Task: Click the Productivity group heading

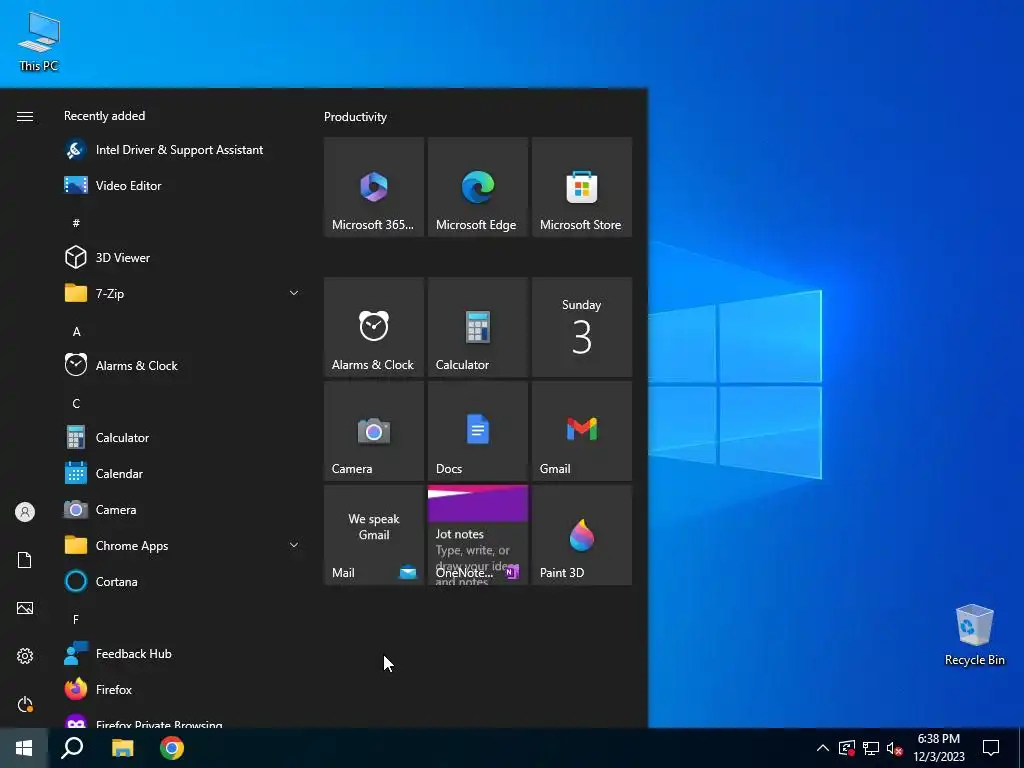Action: click(355, 117)
